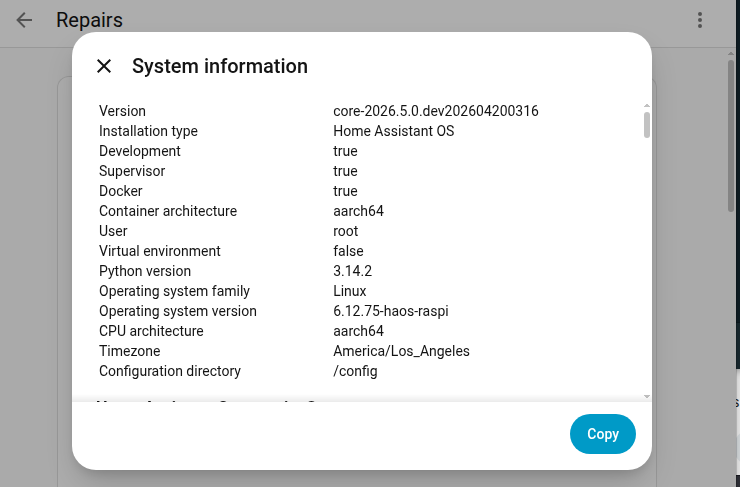Click the 'Operating system version' label

pyautogui.click(x=178, y=311)
